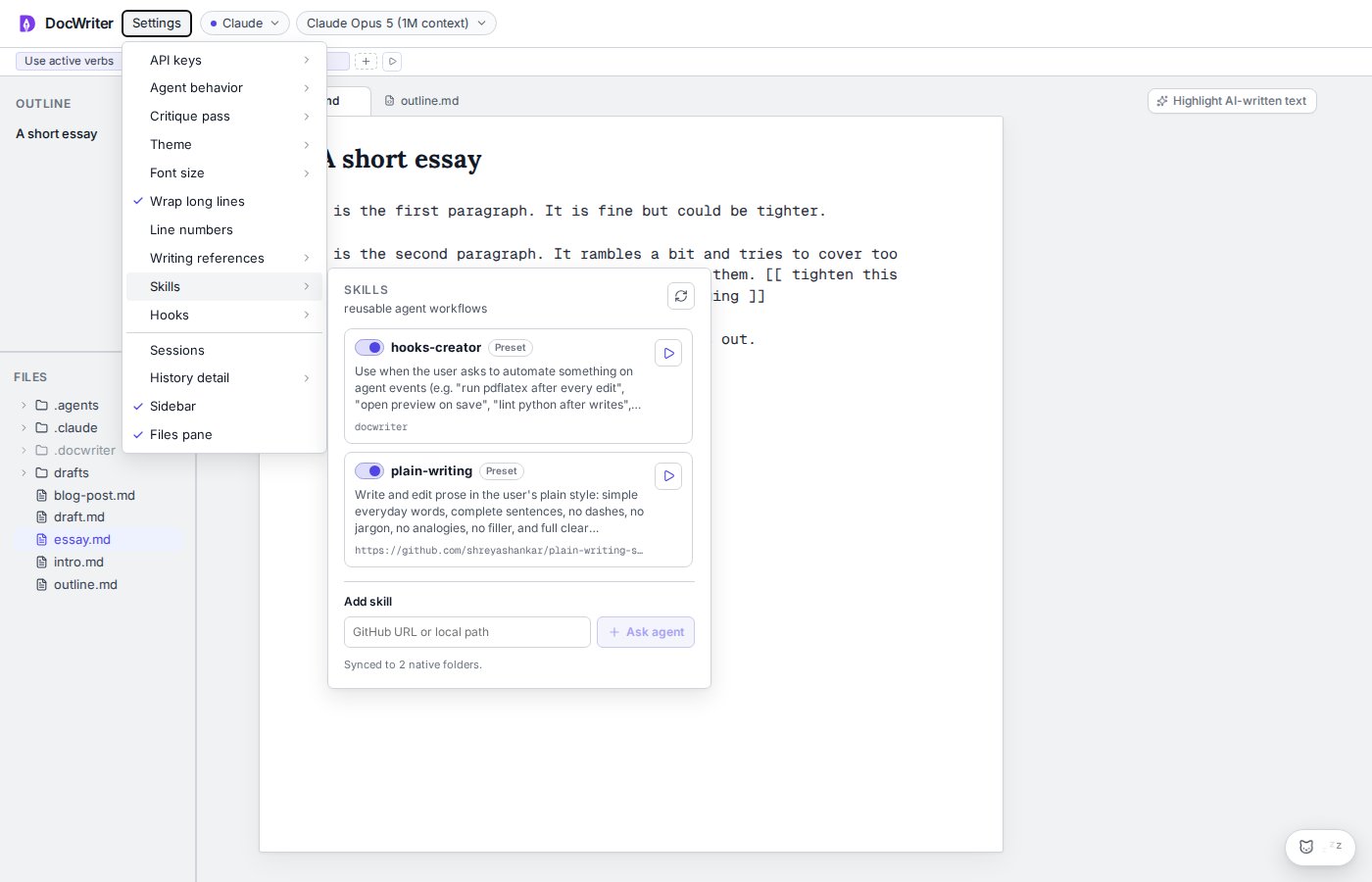Click the Preset badge next to hooks-creator
1372x882 pixels.
point(510,348)
